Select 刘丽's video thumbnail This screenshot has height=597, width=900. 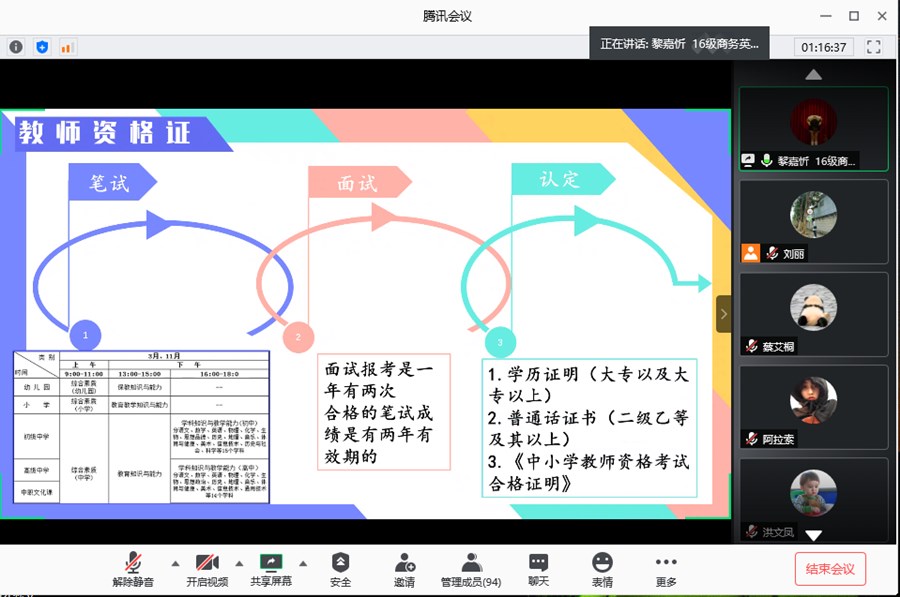(x=813, y=222)
